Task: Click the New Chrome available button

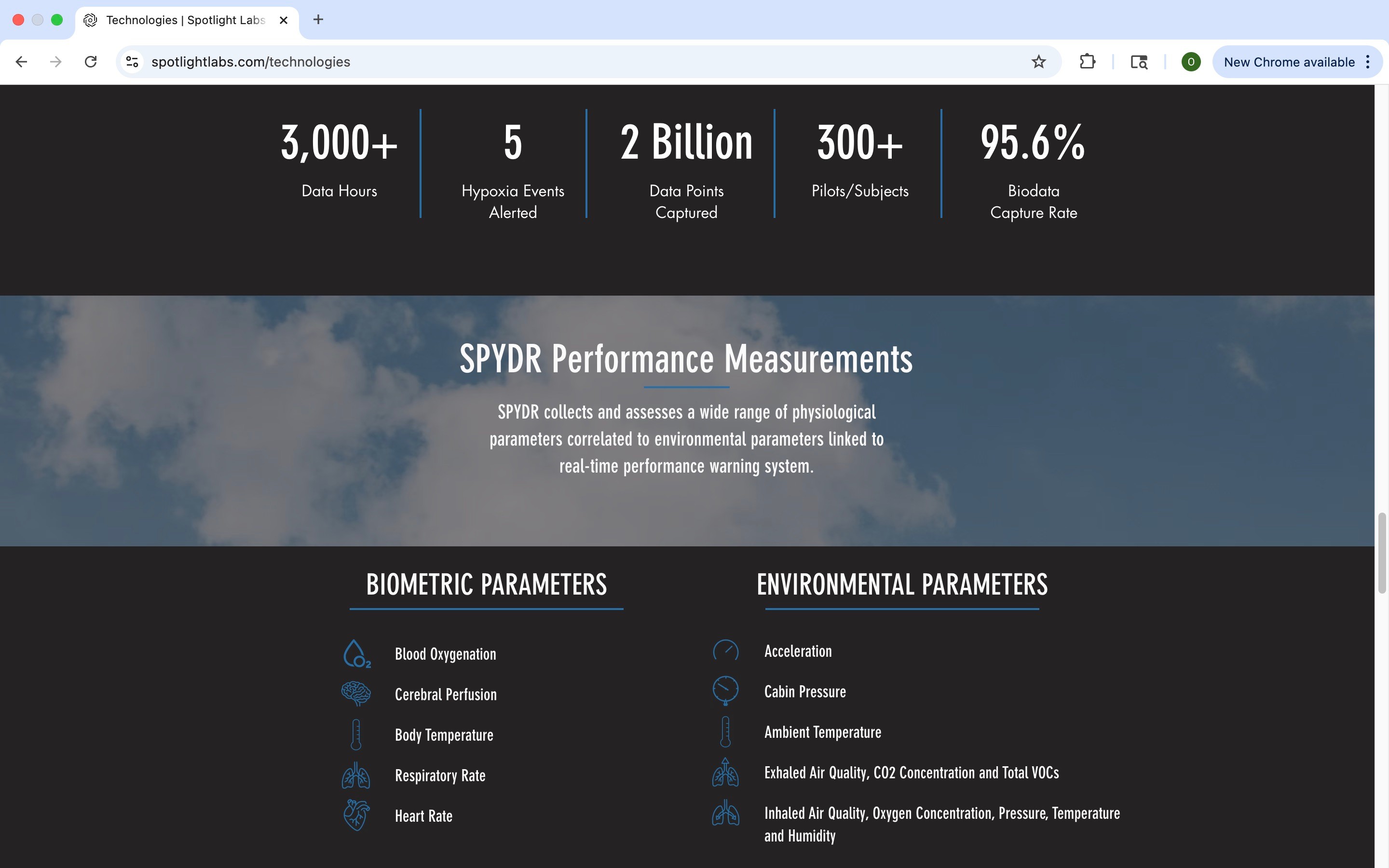Action: click(x=1289, y=62)
